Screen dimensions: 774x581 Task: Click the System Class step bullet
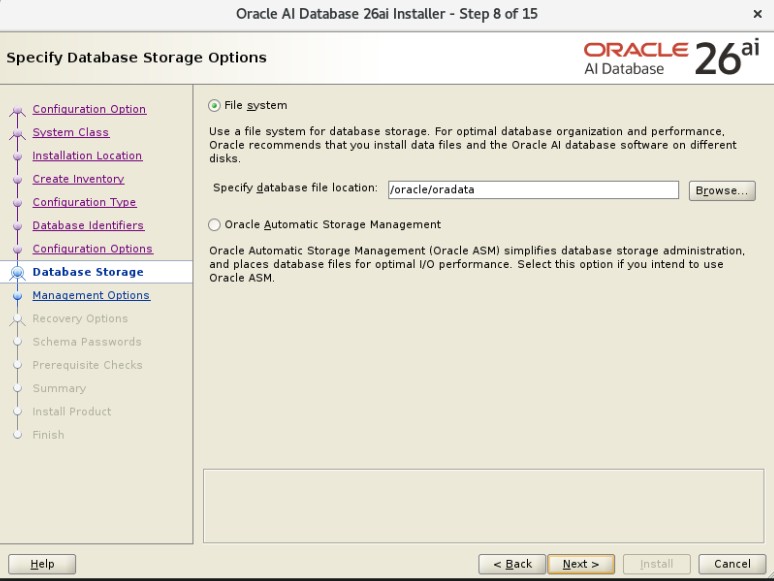(18, 133)
